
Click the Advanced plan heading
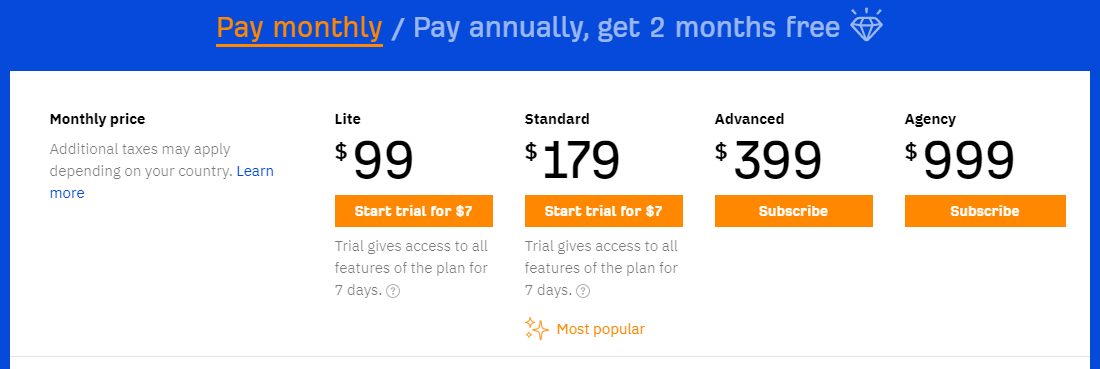[x=749, y=119]
